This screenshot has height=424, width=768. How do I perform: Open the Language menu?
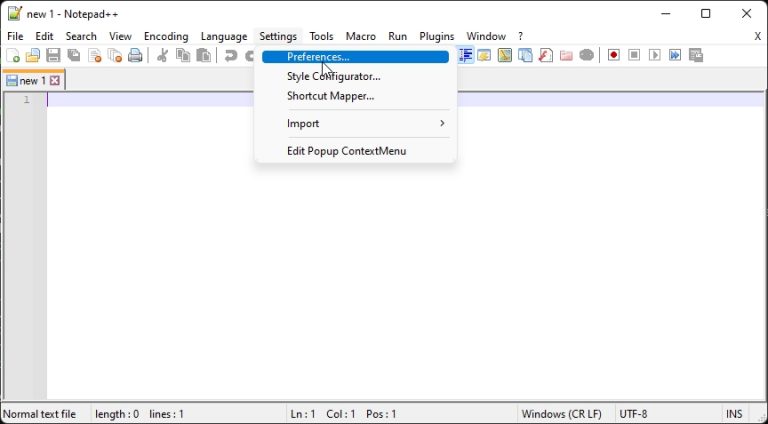[x=224, y=36]
